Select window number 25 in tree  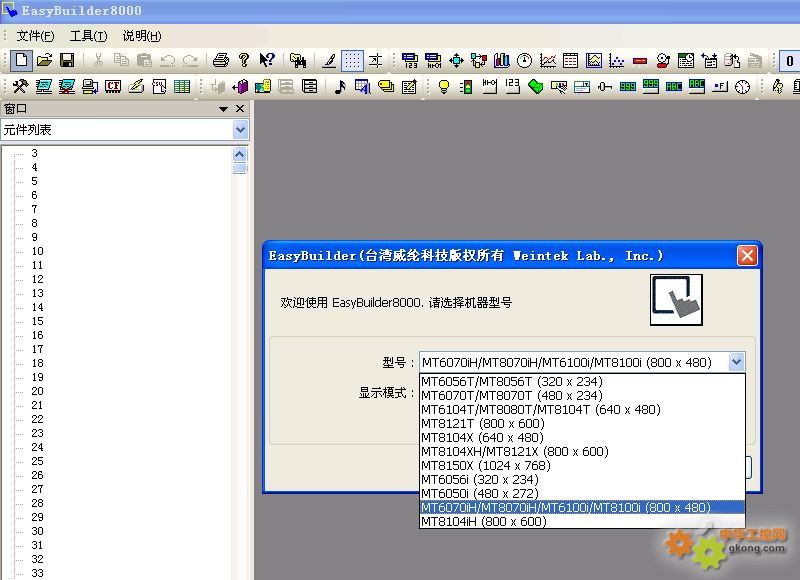pos(37,461)
